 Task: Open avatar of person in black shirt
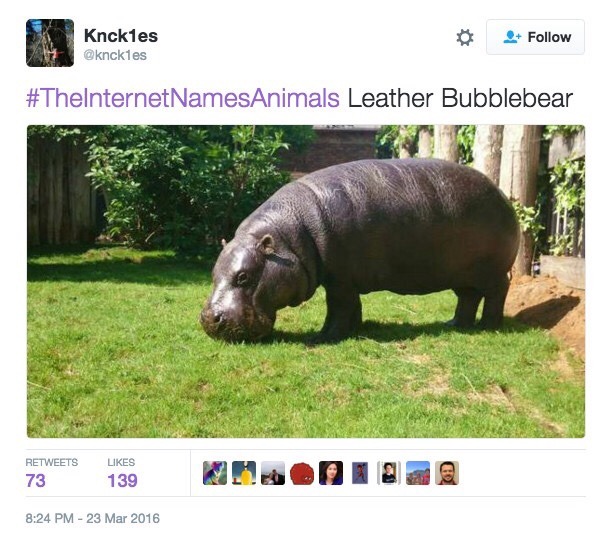389,473
